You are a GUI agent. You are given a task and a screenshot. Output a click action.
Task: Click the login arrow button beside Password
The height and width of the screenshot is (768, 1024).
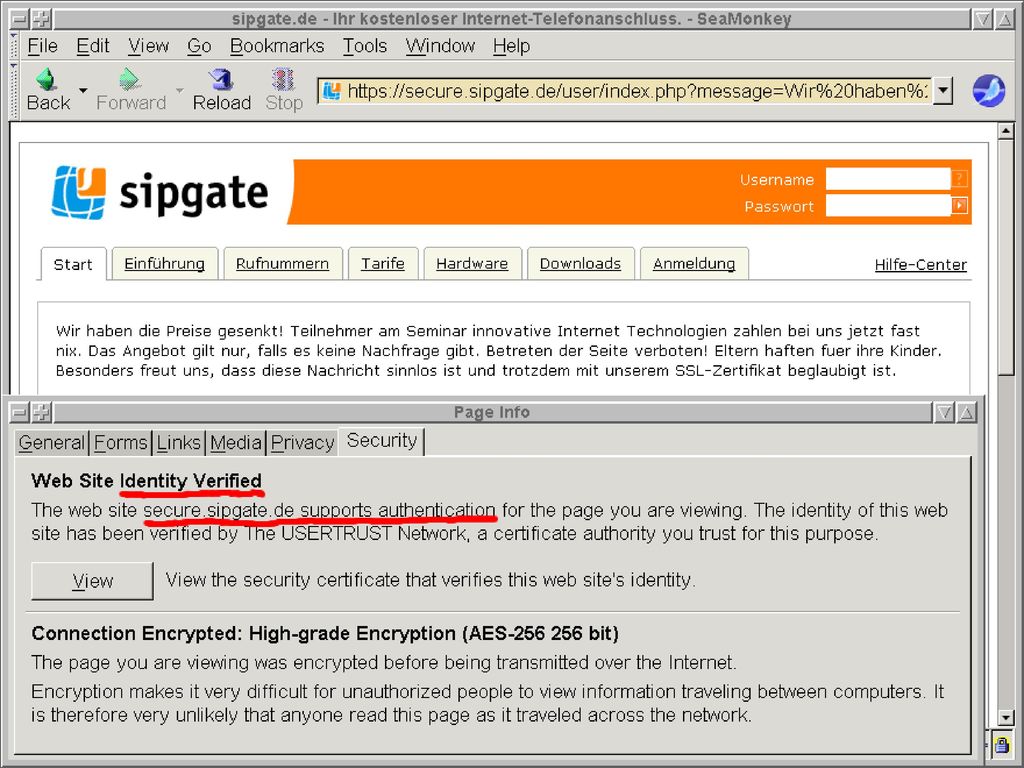point(959,206)
